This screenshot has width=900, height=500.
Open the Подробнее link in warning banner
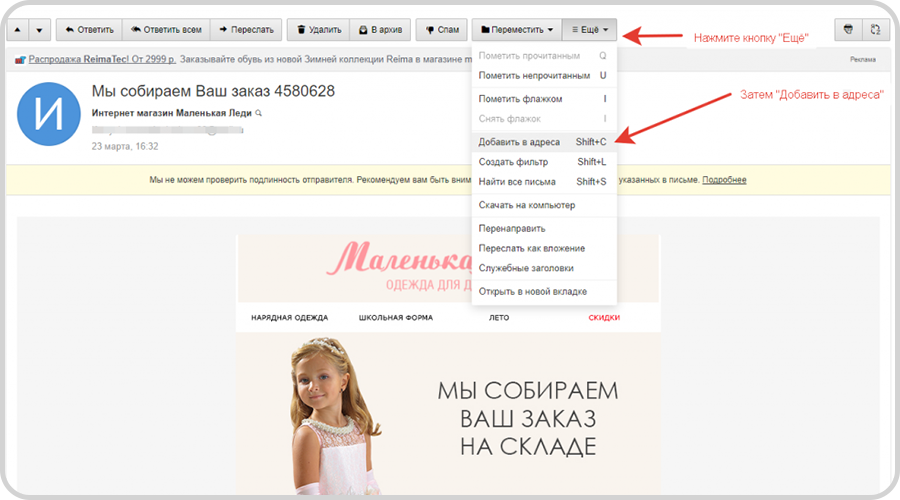coord(724,180)
